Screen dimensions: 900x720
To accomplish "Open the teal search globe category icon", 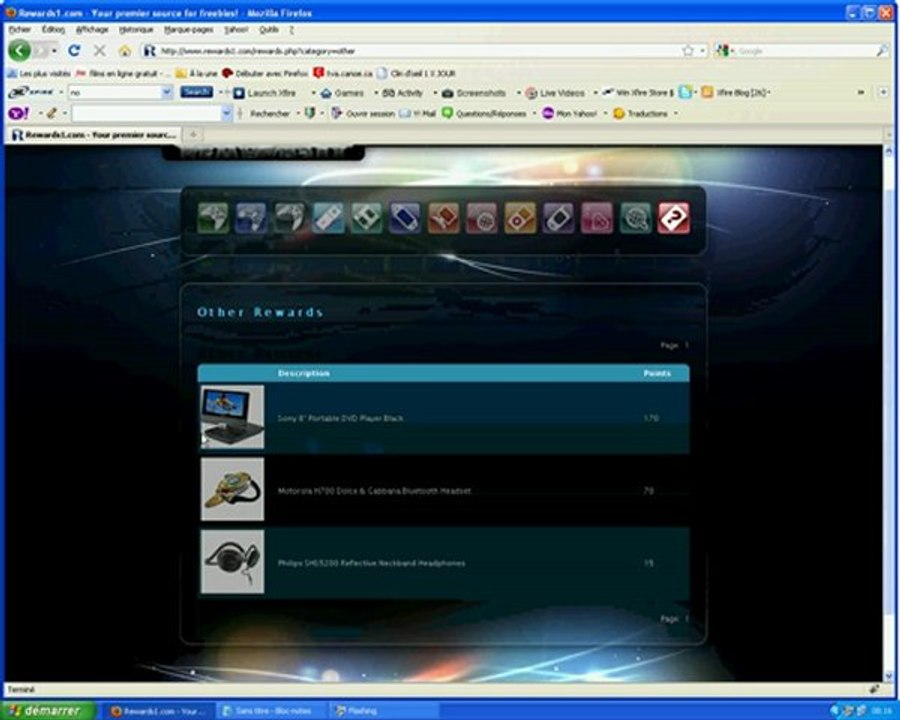I will point(635,218).
